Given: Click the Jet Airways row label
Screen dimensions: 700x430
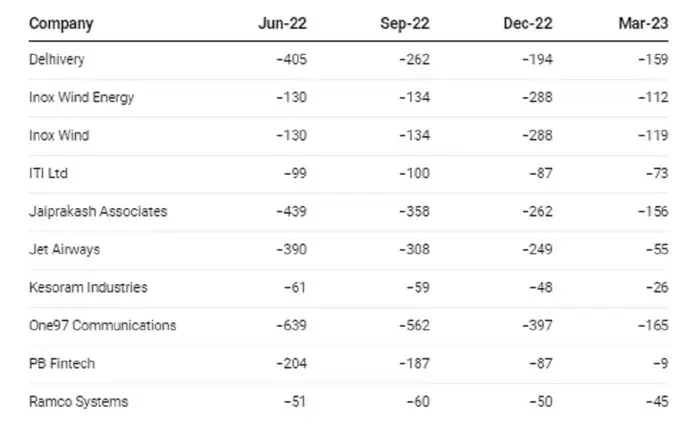Looking at the screenshot, I should pyautogui.click(x=65, y=250).
